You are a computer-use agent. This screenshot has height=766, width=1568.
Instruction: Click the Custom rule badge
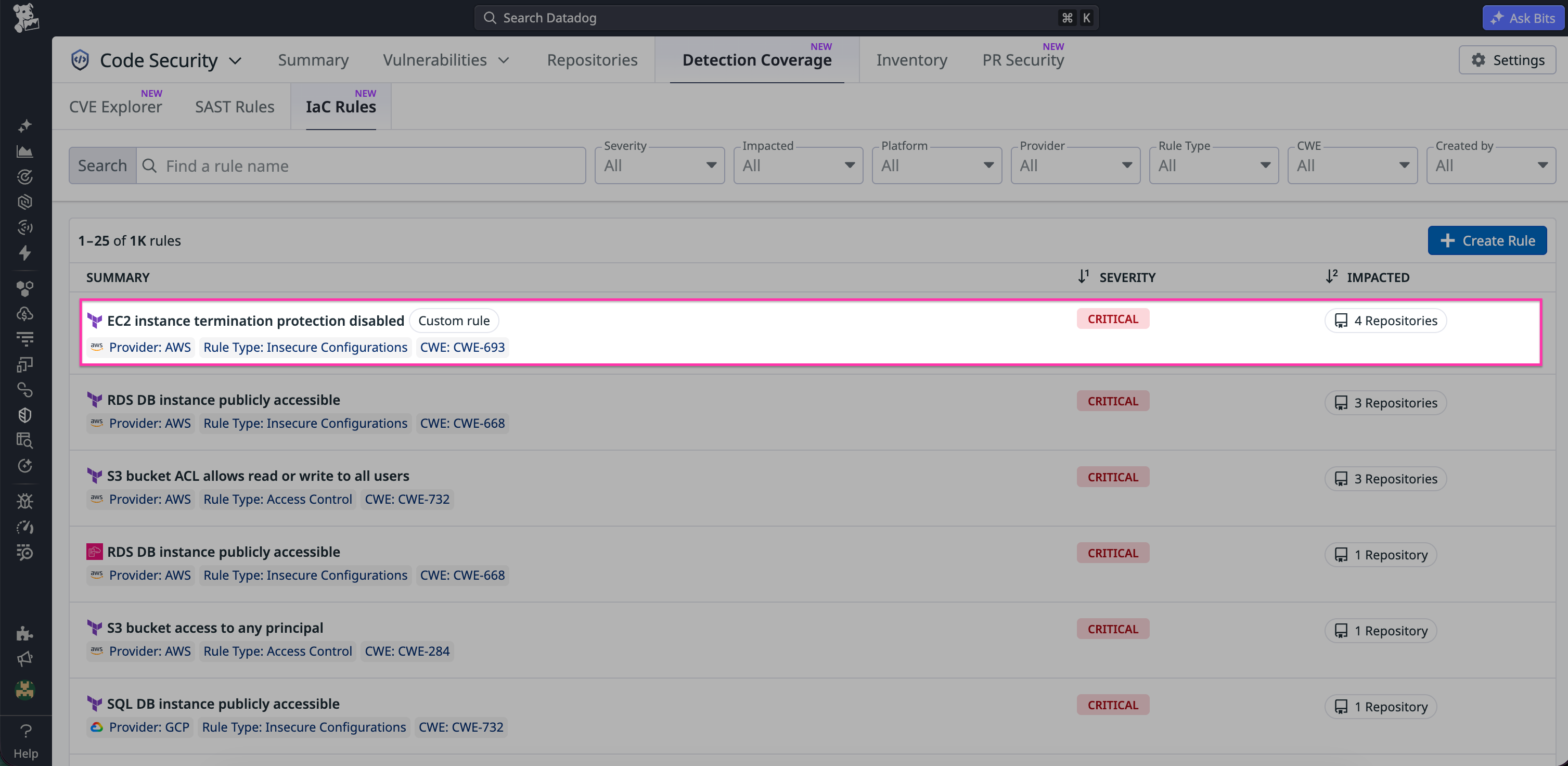pyautogui.click(x=454, y=320)
